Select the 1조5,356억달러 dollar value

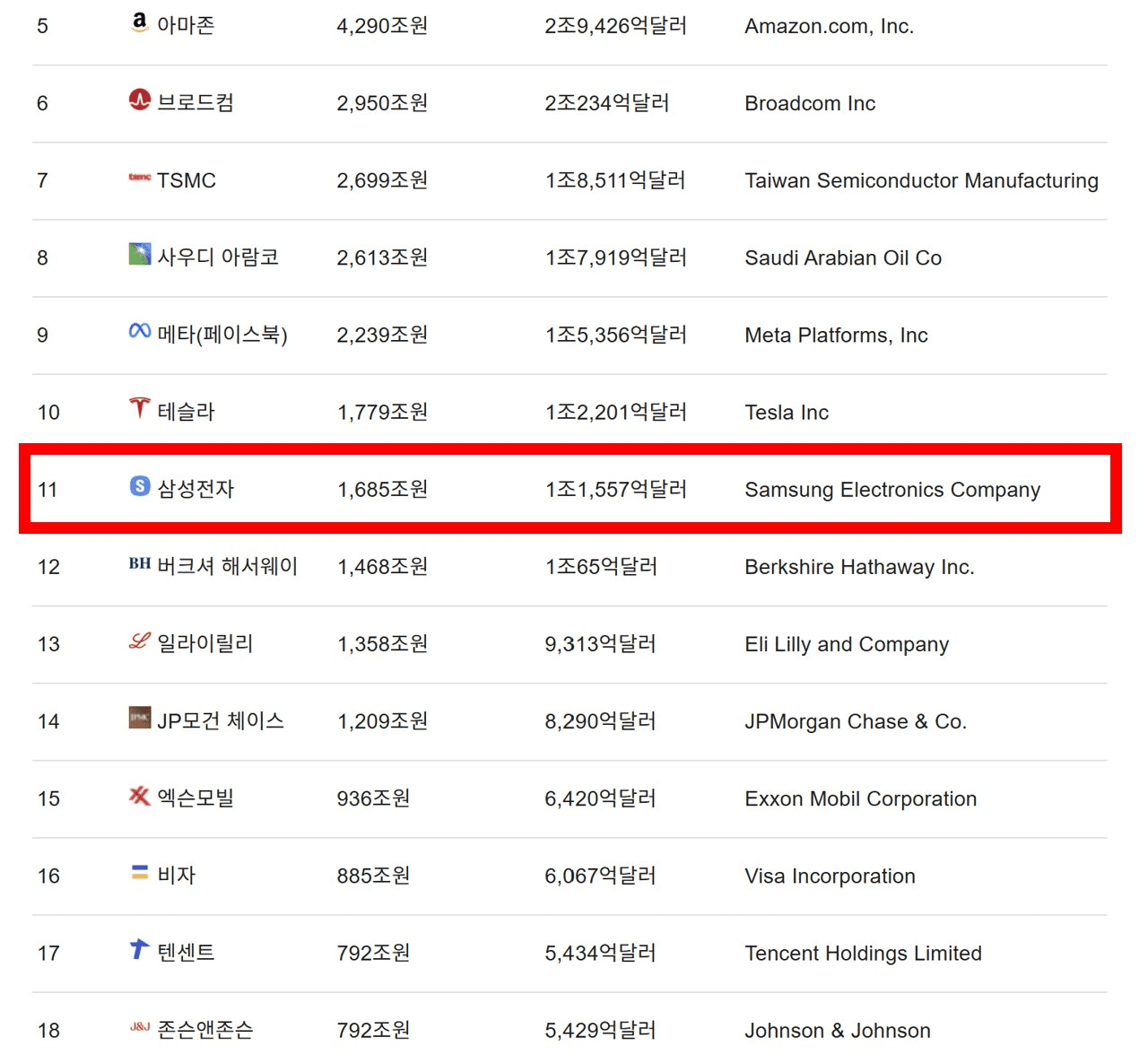615,335
